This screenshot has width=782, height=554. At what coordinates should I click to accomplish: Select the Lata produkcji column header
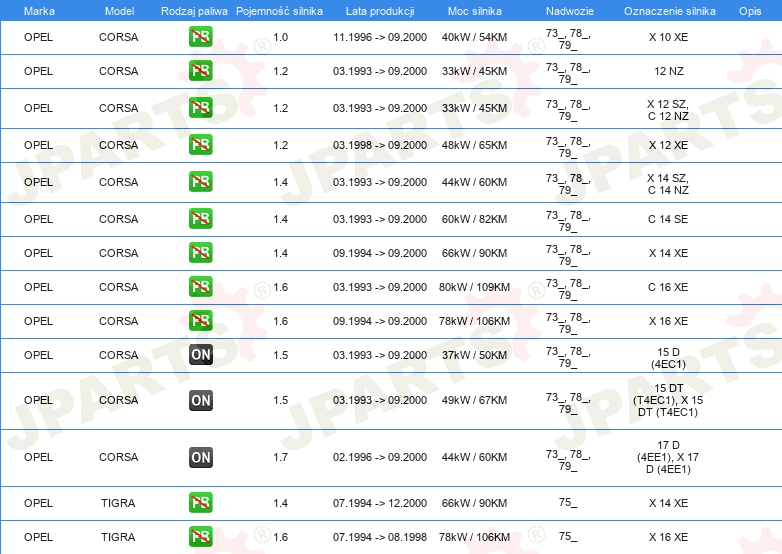(380, 11)
